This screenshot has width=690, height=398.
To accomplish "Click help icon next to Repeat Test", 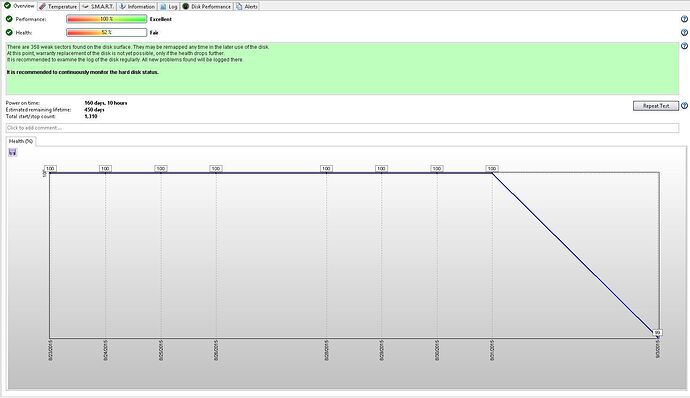I will point(684,106).
